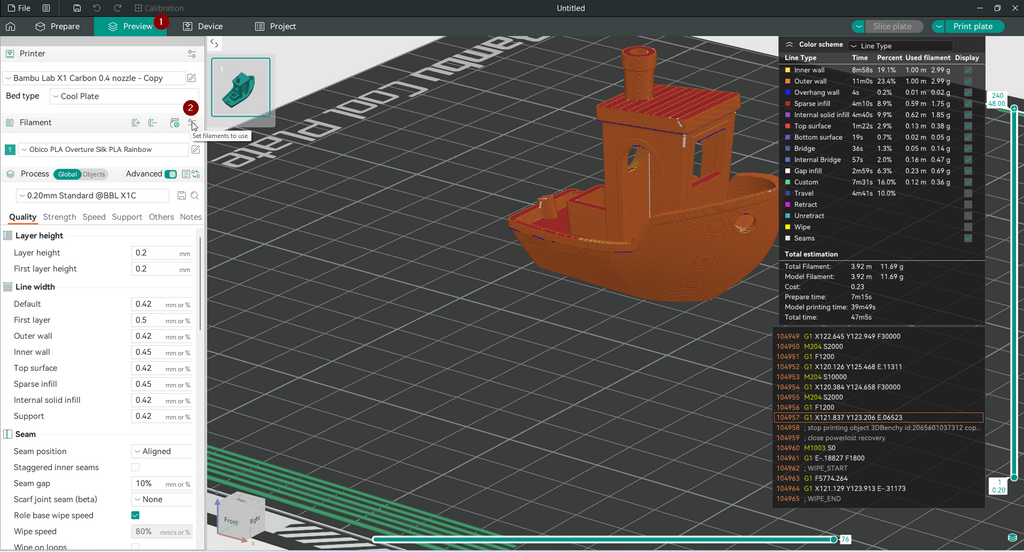Uncheck Role base wipe speed checkbox
The image size is (1024, 552).
(x=135, y=515)
